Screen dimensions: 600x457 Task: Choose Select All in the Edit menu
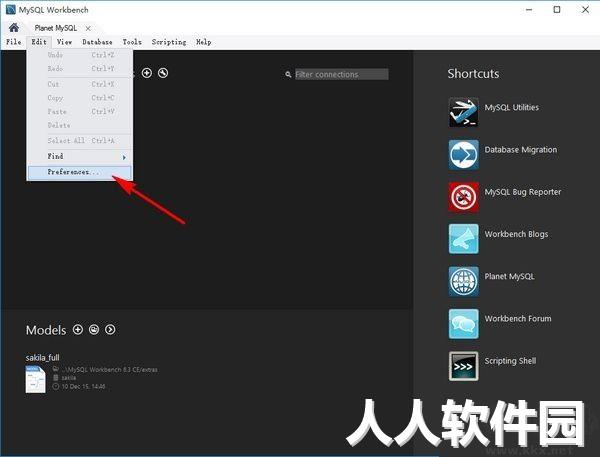tap(80, 140)
